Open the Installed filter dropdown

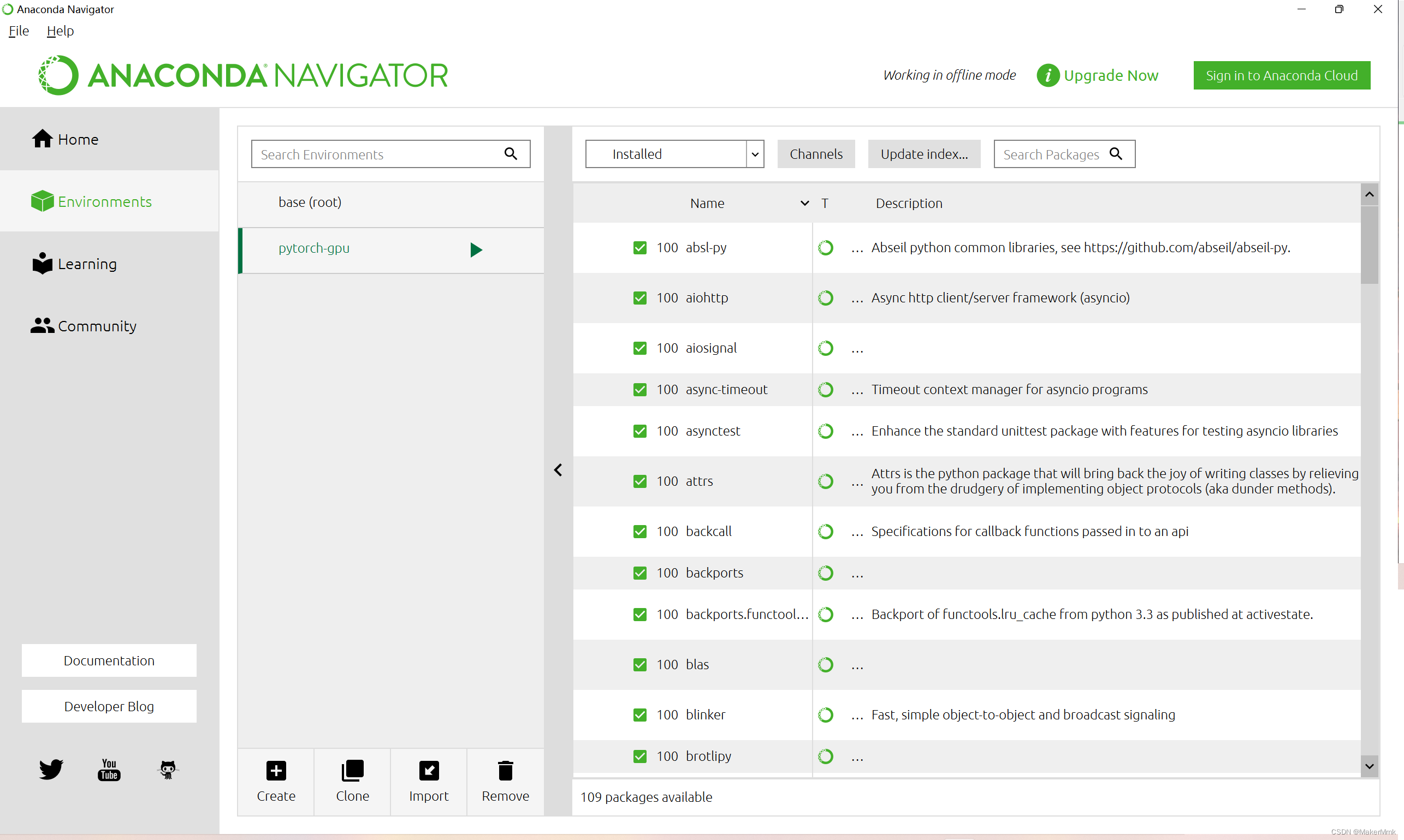[674, 154]
